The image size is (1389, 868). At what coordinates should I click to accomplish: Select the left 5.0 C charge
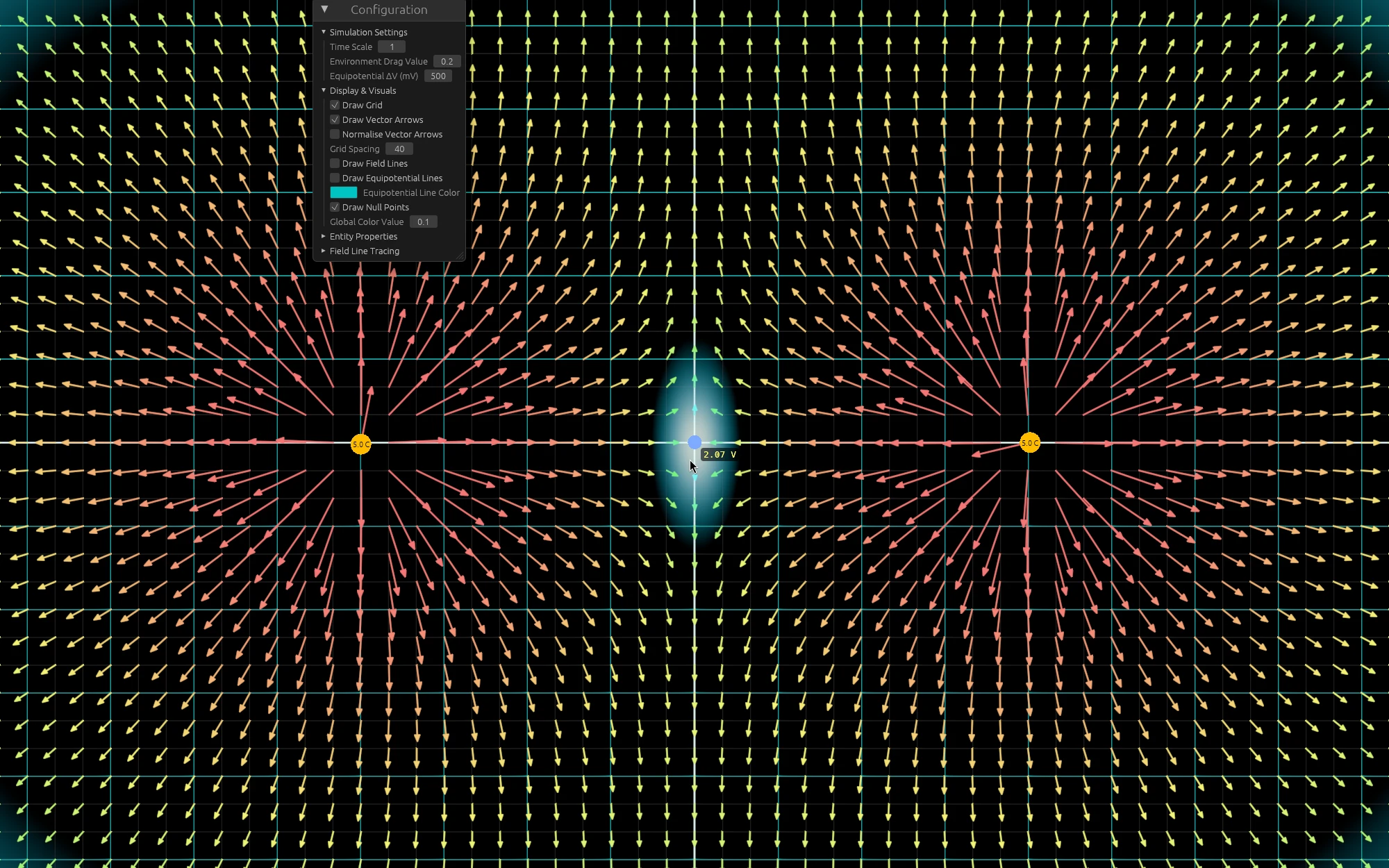[x=361, y=444]
